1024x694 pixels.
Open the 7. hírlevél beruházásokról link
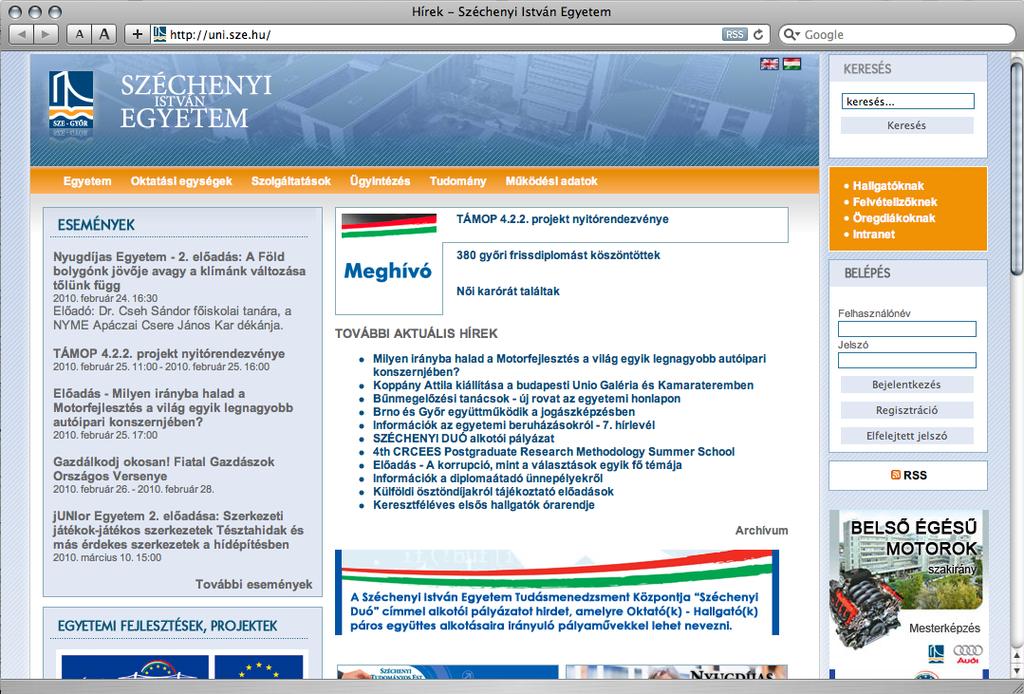[513, 425]
